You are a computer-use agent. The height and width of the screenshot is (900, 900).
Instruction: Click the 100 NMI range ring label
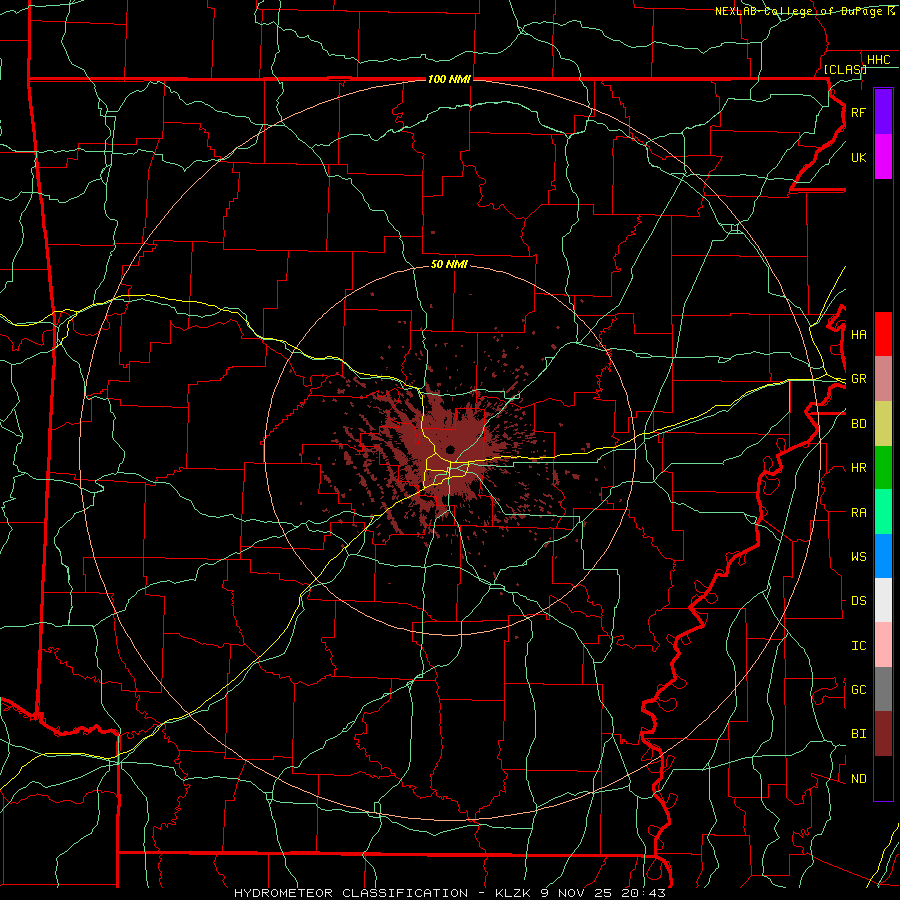pos(449,79)
